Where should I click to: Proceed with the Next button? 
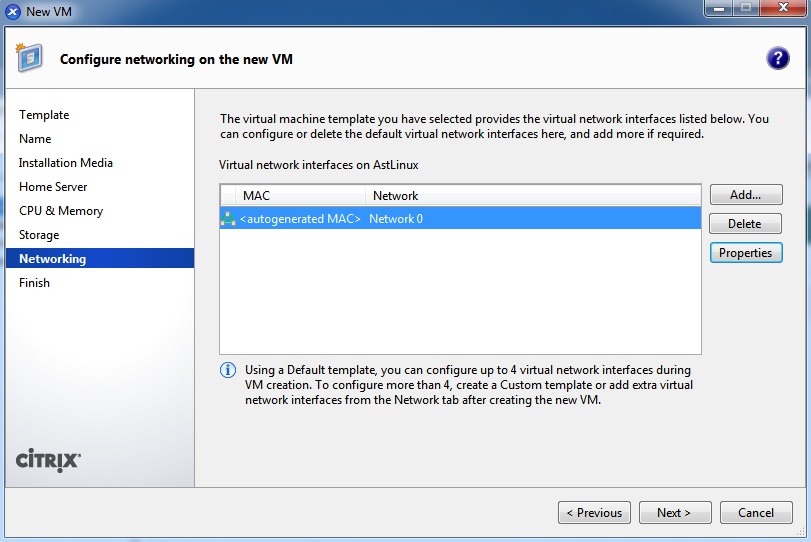coord(675,513)
